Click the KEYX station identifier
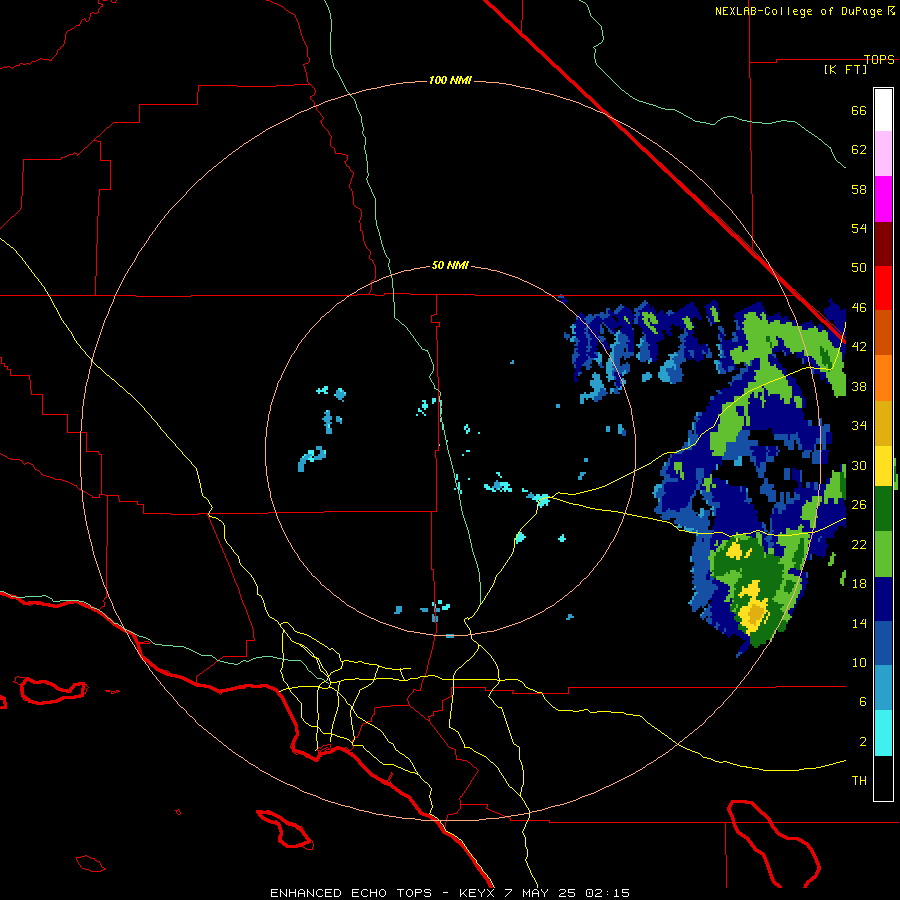 (476, 893)
